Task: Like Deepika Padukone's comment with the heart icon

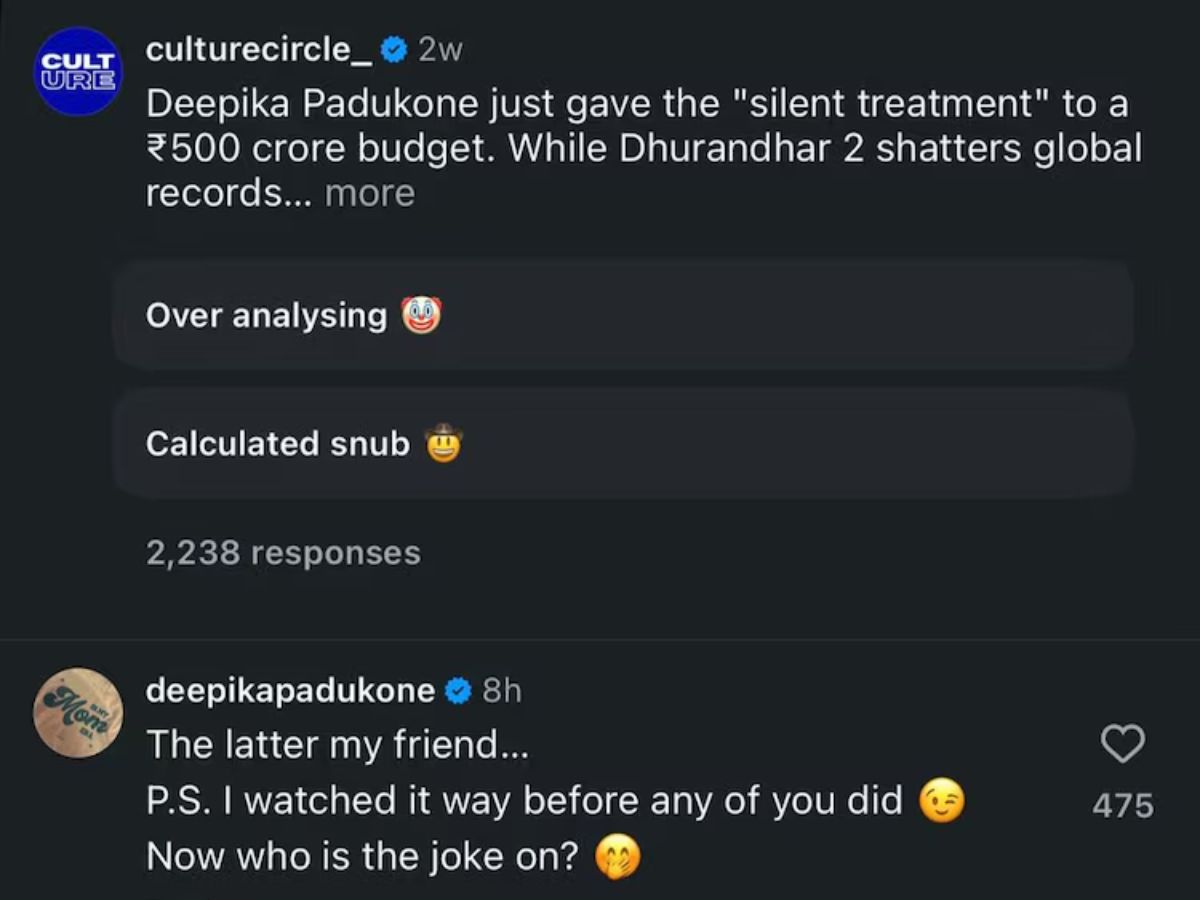Action: point(1122,744)
